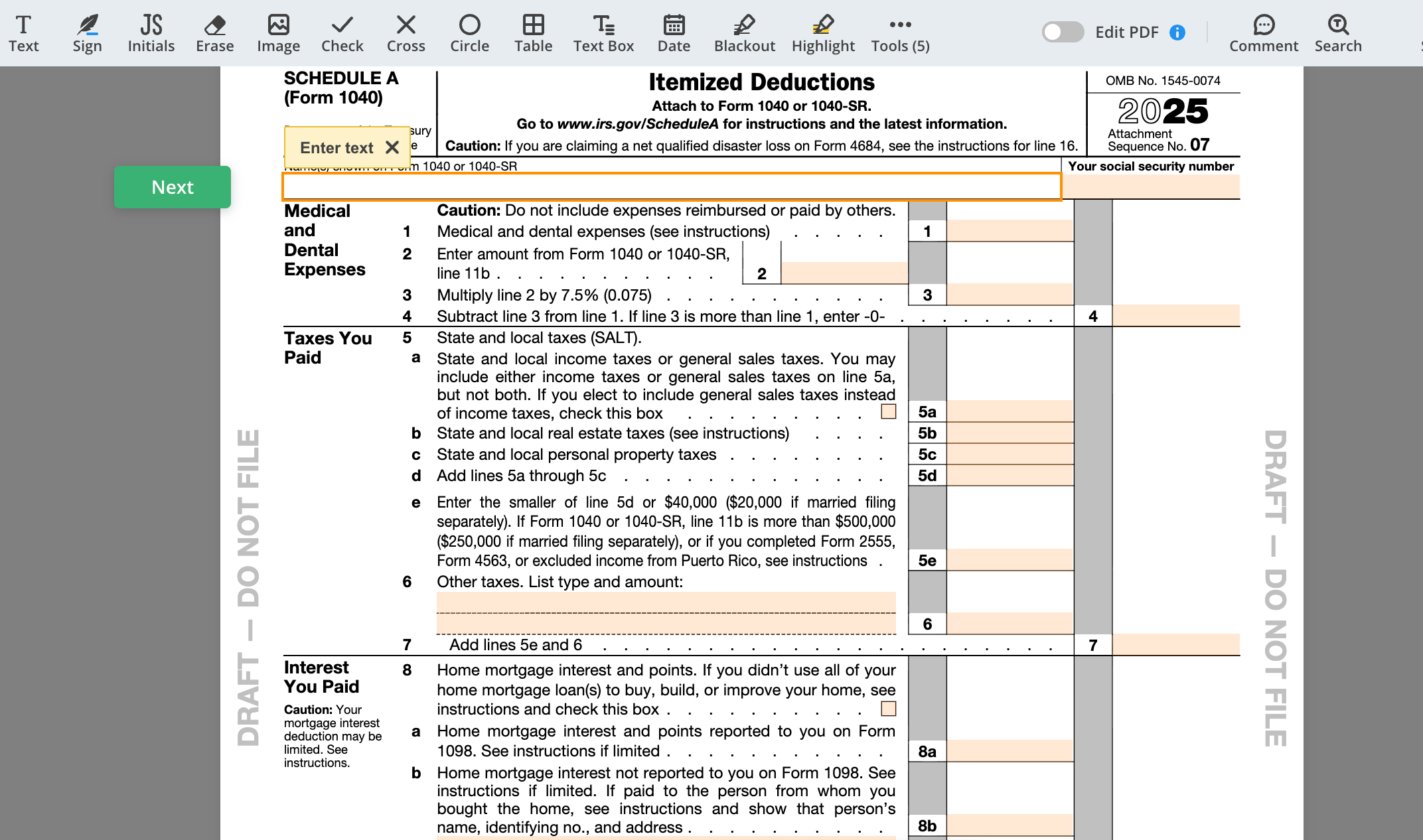This screenshot has width=1423, height=840.
Task: Click the social security number field
Action: point(1151,186)
